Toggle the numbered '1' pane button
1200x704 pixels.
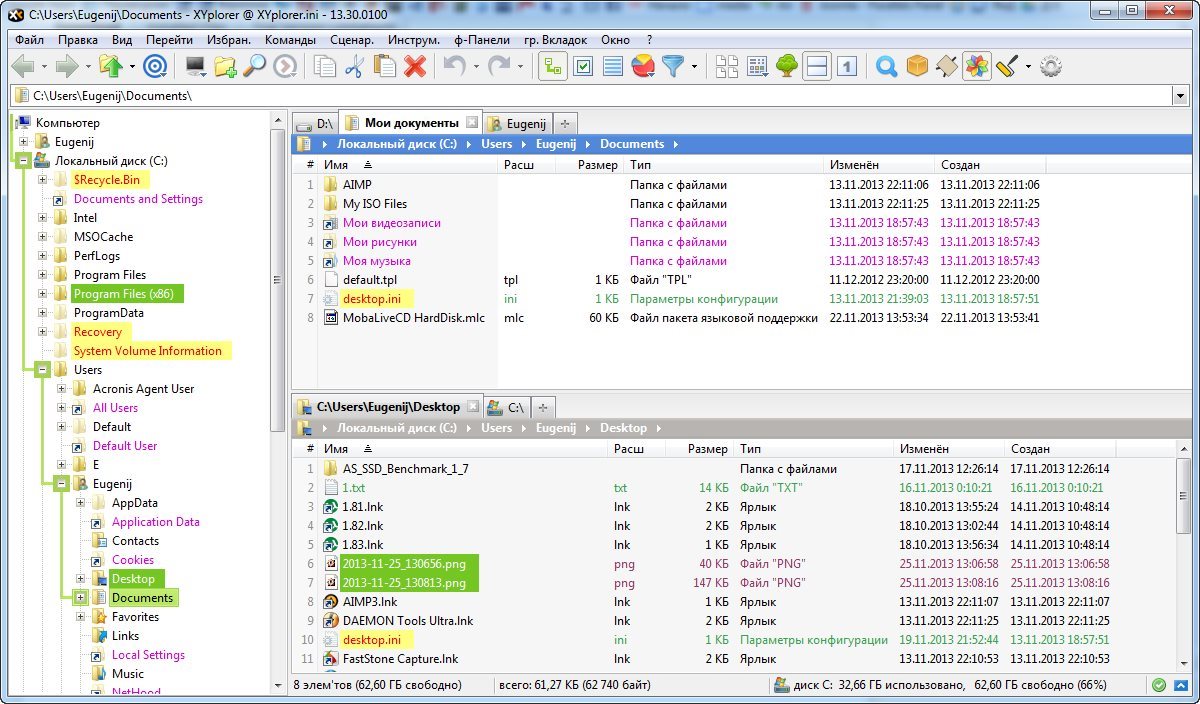point(847,67)
